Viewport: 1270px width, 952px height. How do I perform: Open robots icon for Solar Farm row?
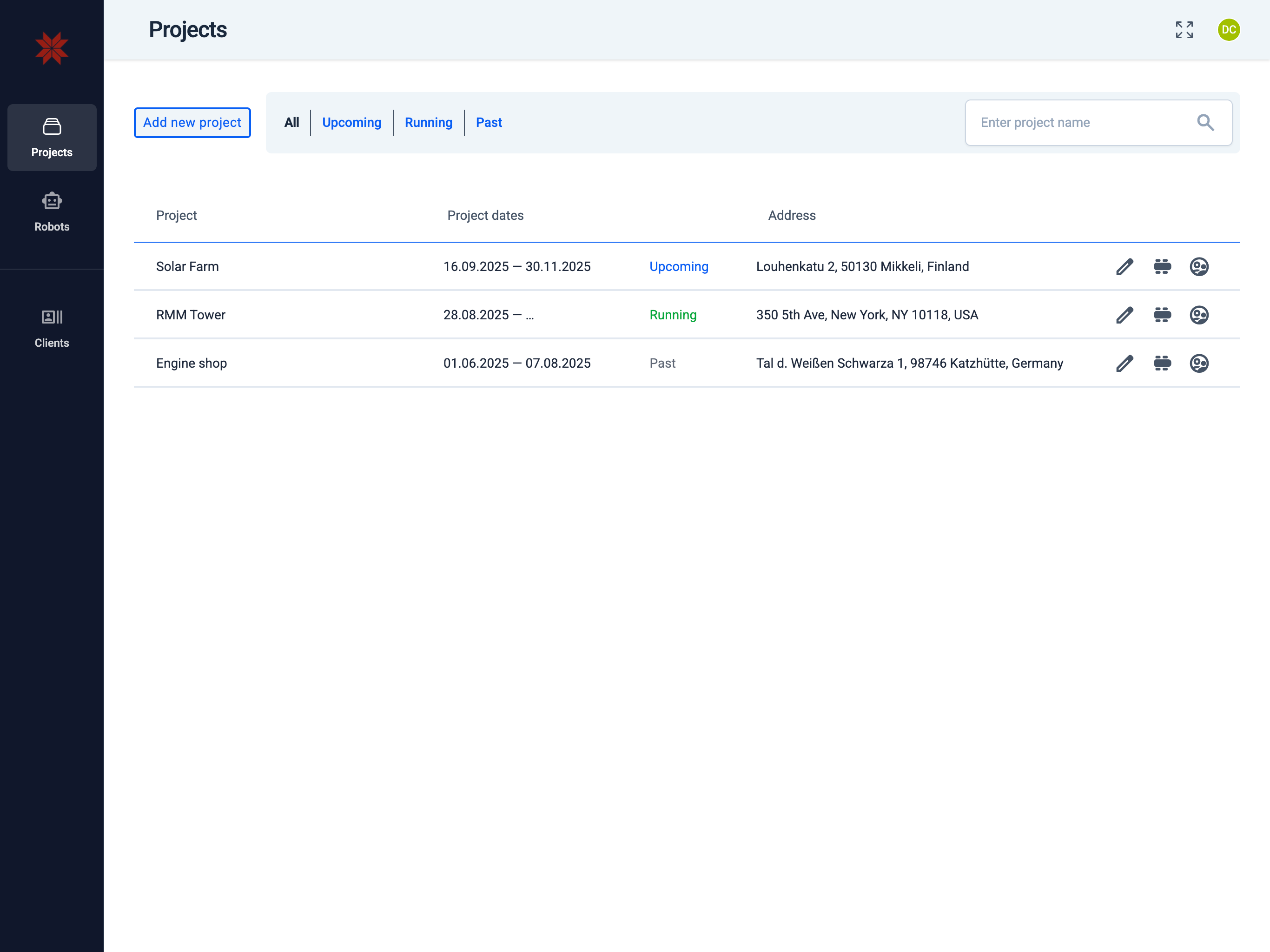[1162, 266]
